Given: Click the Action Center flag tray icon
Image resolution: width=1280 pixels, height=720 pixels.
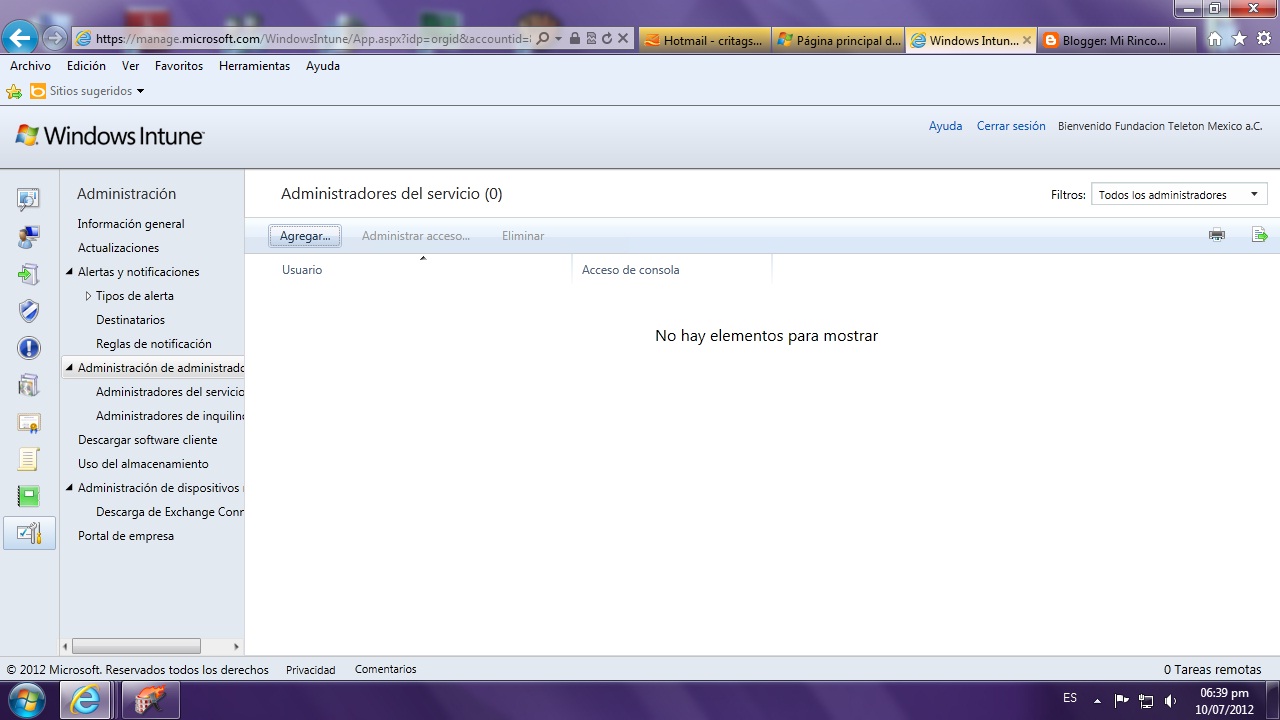Looking at the screenshot, I should click(x=1121, y=700).
